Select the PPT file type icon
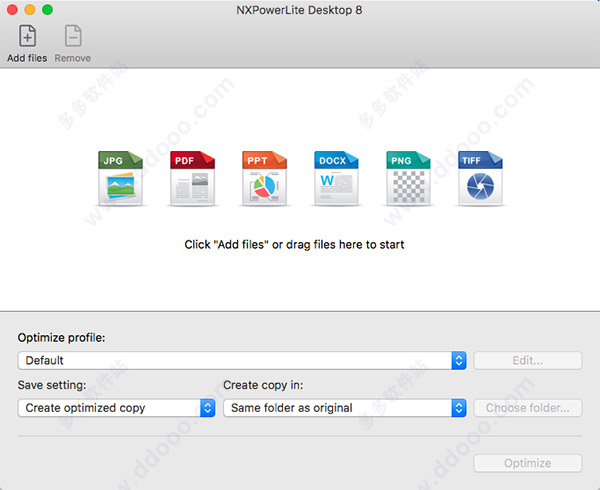The image size is (600, 490). 264,179
